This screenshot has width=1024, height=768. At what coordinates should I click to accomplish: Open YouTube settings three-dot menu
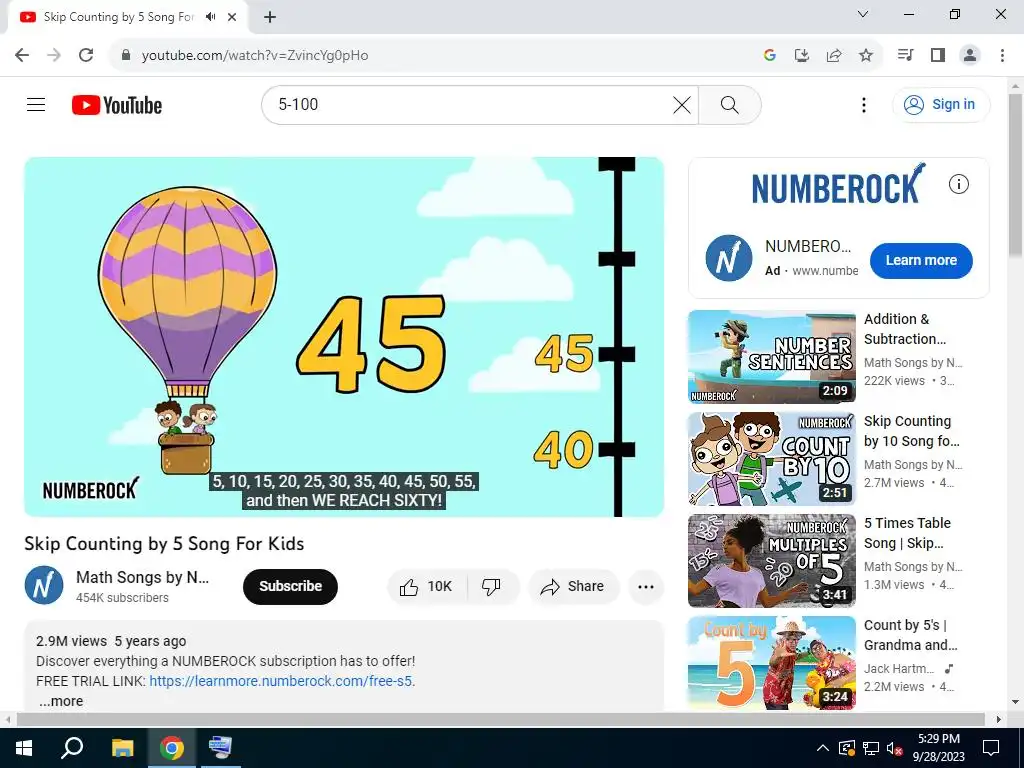863,105
